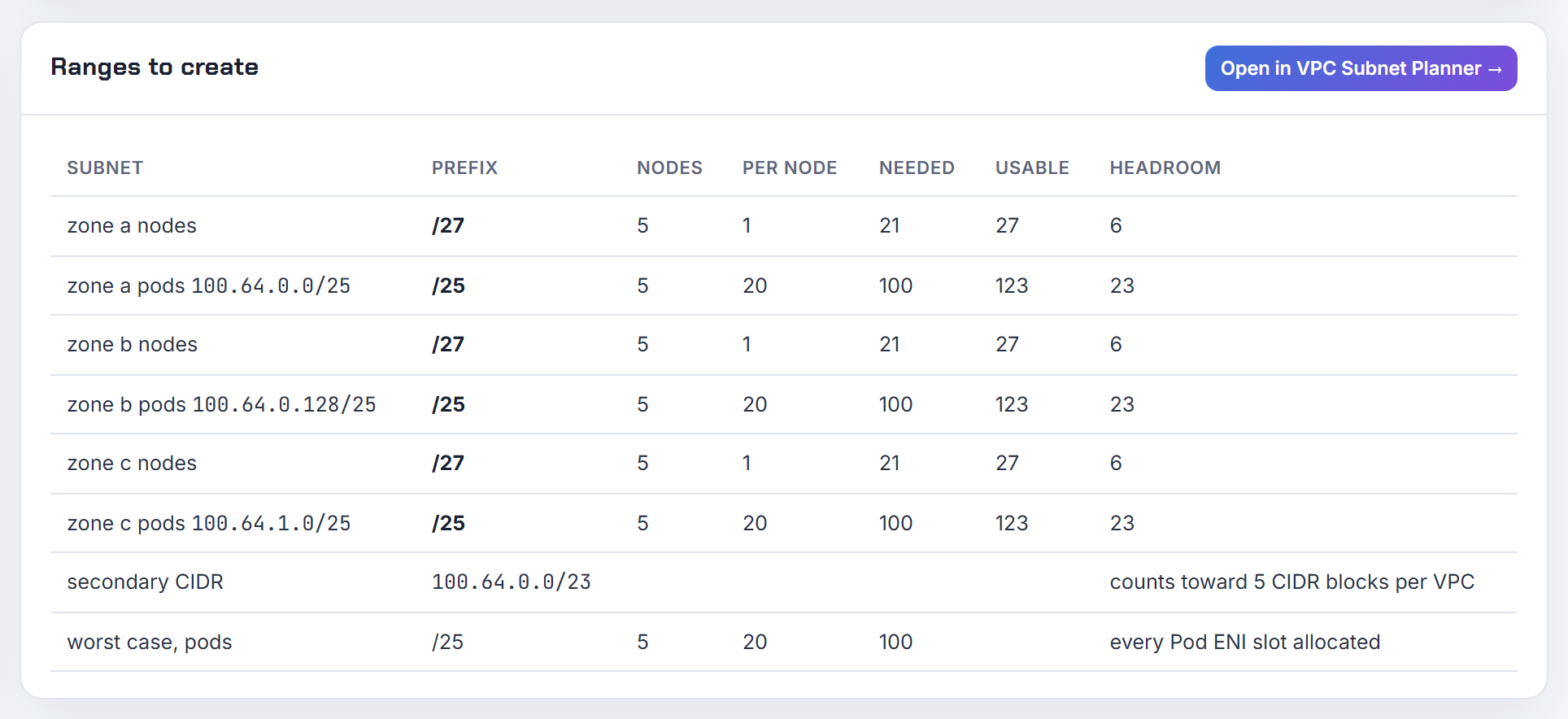1568x719 pixels.
Task: Click nodes value 5 for zone b nodes
Action: (x=642, y=344)
